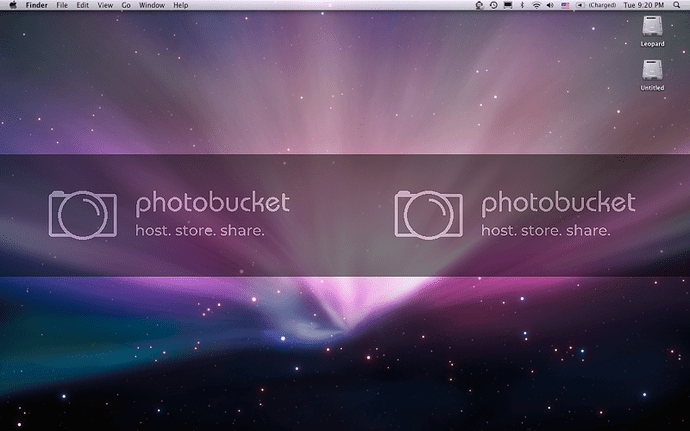
Task: Click the clock showing Tue 9:20 PM
Action: coord(643,5)
